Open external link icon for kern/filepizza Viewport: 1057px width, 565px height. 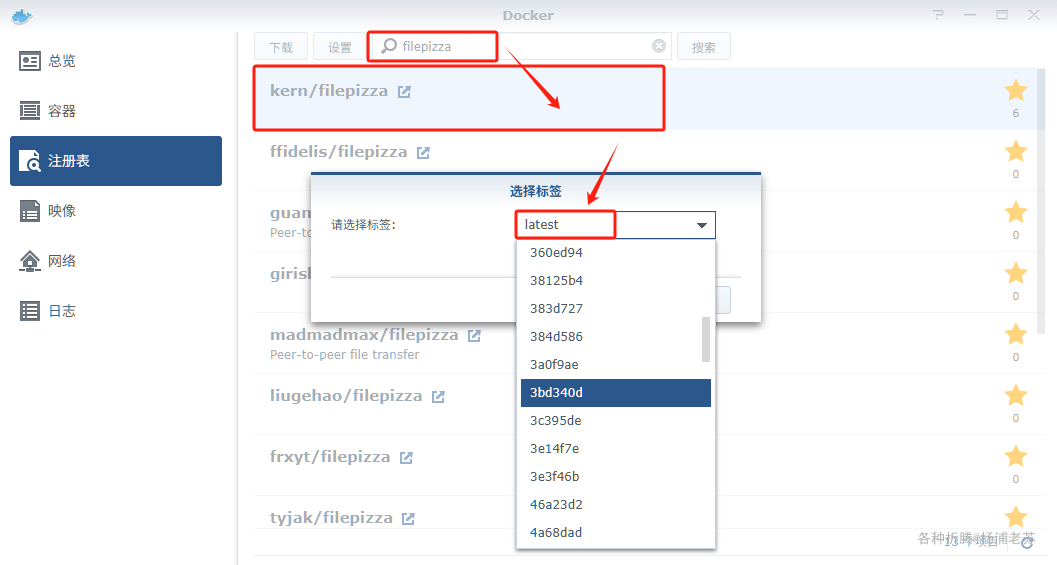coord(404,92)
